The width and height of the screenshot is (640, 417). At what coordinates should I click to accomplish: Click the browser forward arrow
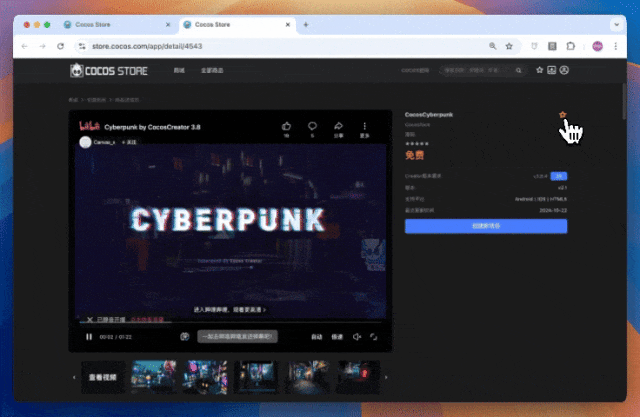pos(42,46)
